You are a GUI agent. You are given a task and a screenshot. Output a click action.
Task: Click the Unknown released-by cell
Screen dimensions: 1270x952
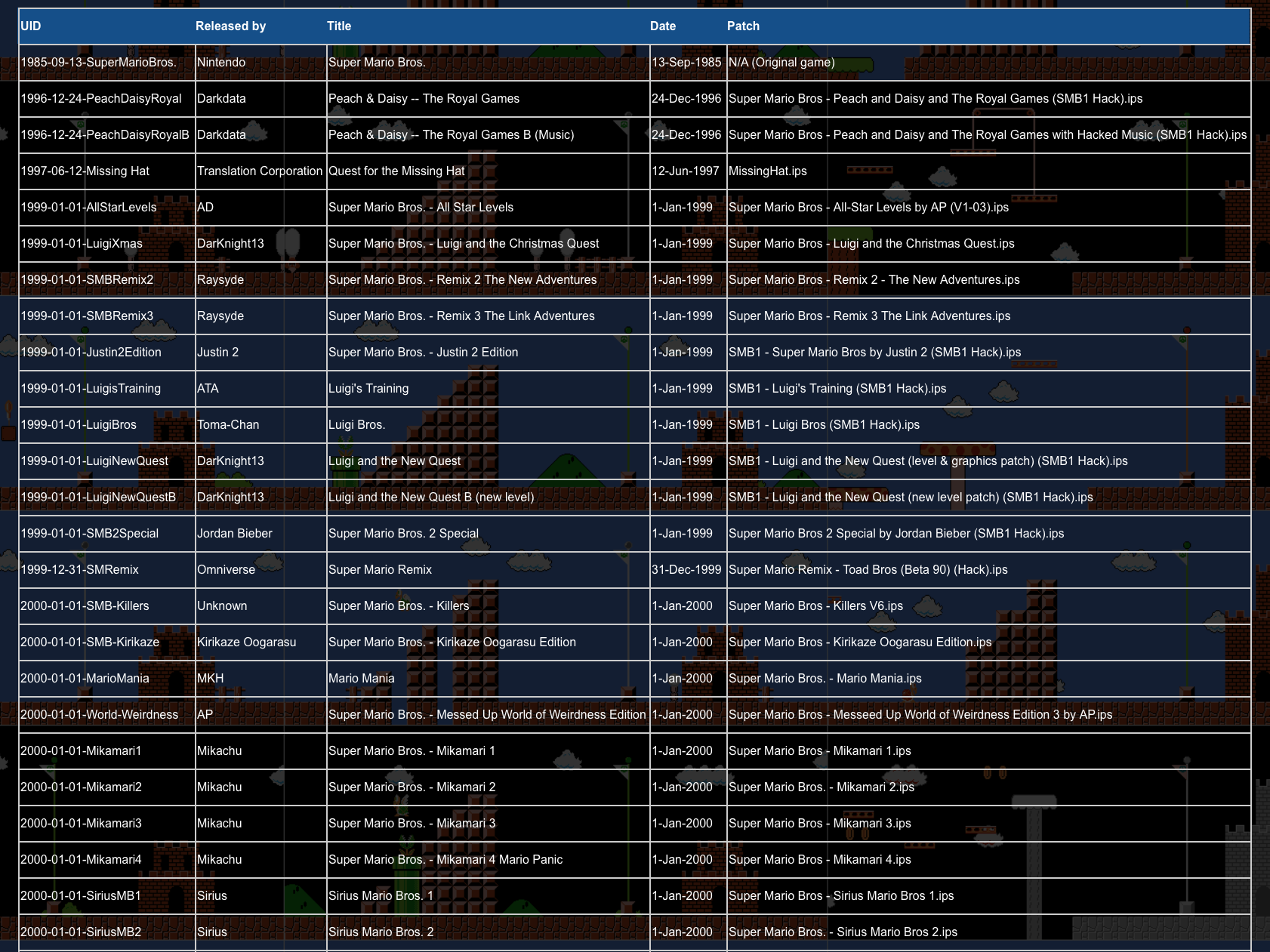tap(260, 606)
